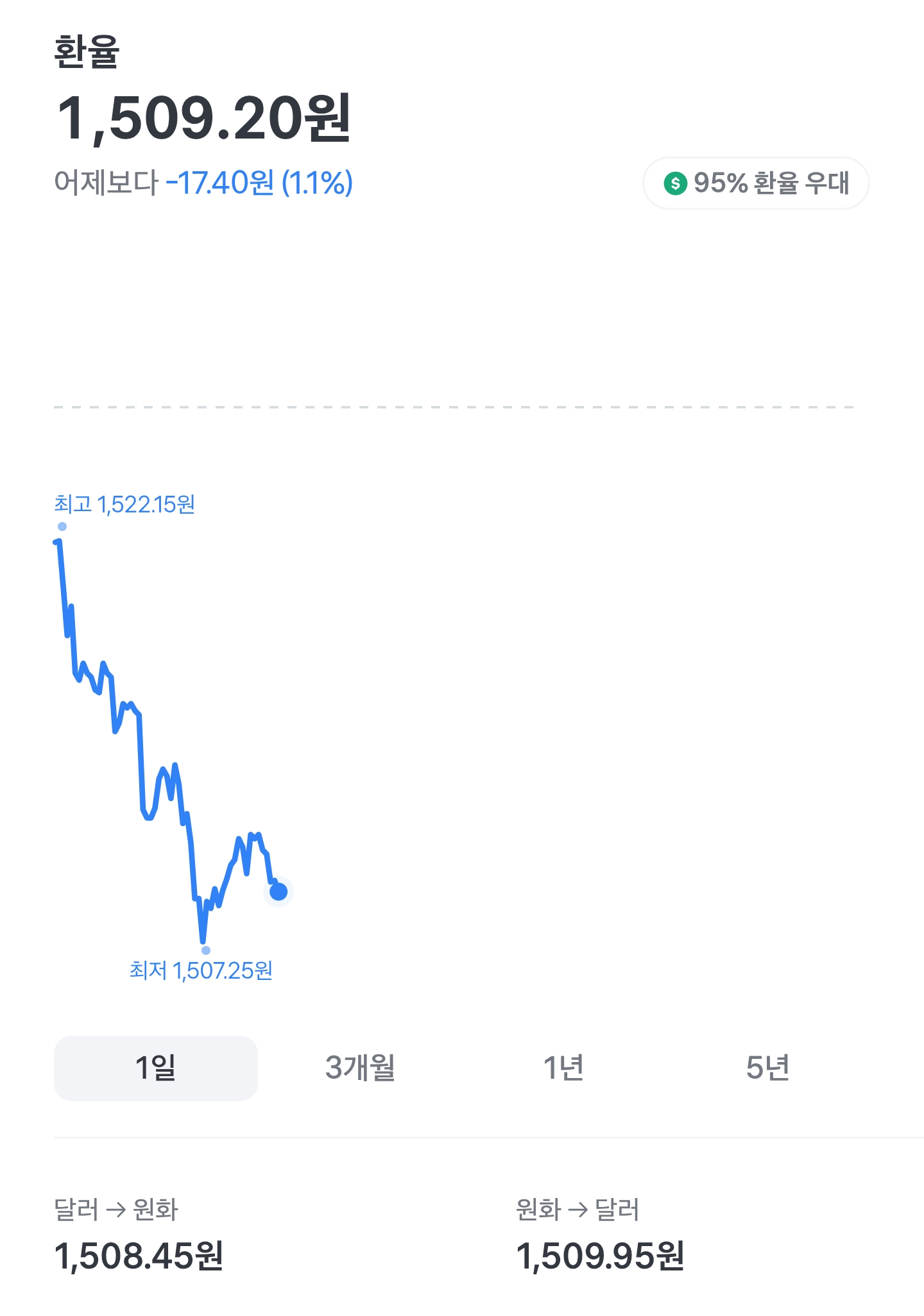Viewport: 924px width, 1316px height.
Task: Switch to the 1년 period tab
Action: [x=563, y=1068]
